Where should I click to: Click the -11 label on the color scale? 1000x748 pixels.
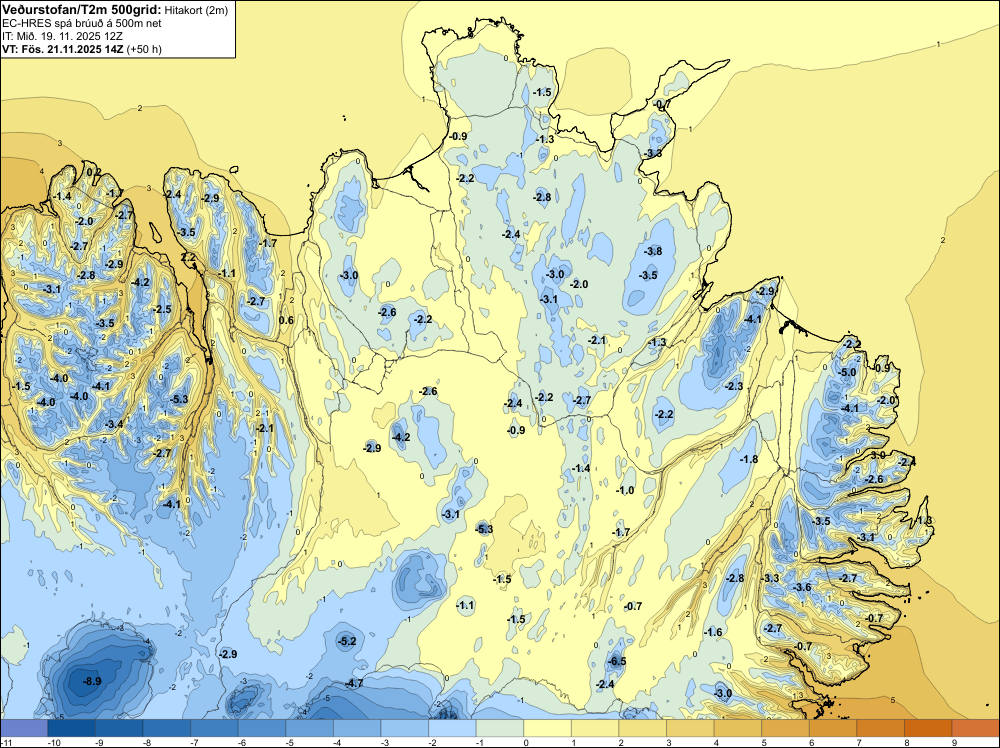tap(4, 742)
